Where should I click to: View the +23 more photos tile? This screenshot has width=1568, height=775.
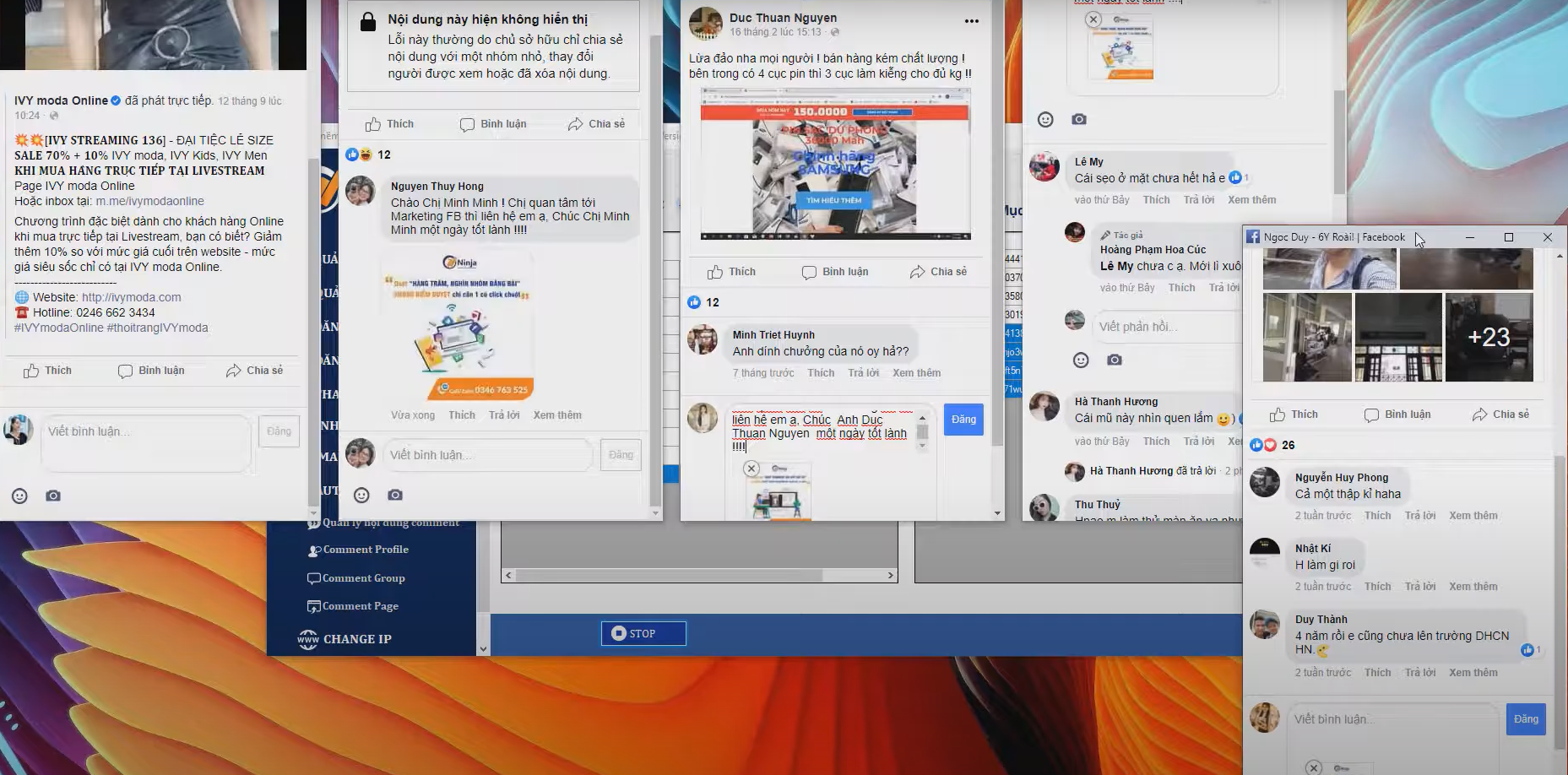pos(1489,338)
